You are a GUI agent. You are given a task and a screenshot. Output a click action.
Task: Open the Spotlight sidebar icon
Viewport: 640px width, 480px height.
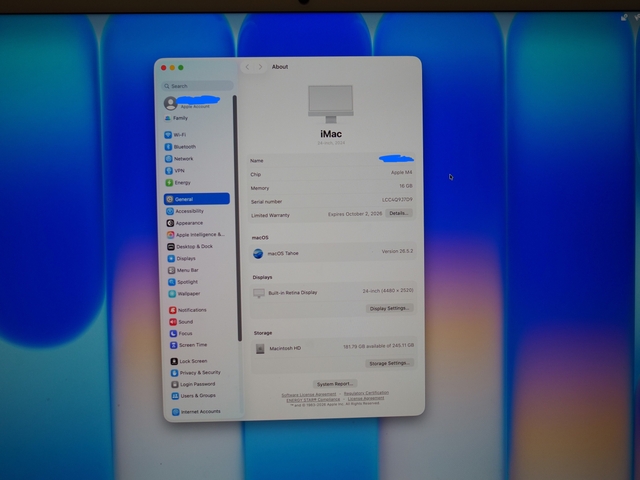click(172, 282)
